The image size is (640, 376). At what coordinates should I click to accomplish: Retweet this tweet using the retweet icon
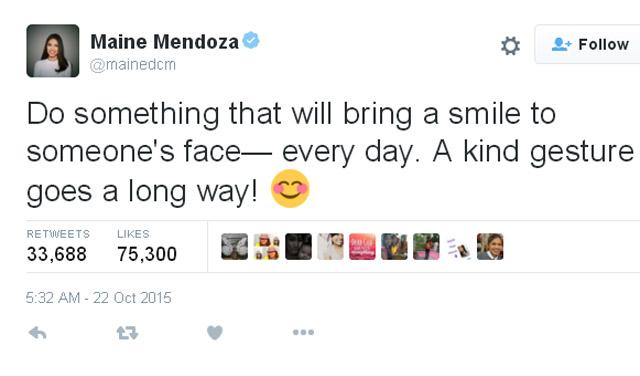click(127, 333)
